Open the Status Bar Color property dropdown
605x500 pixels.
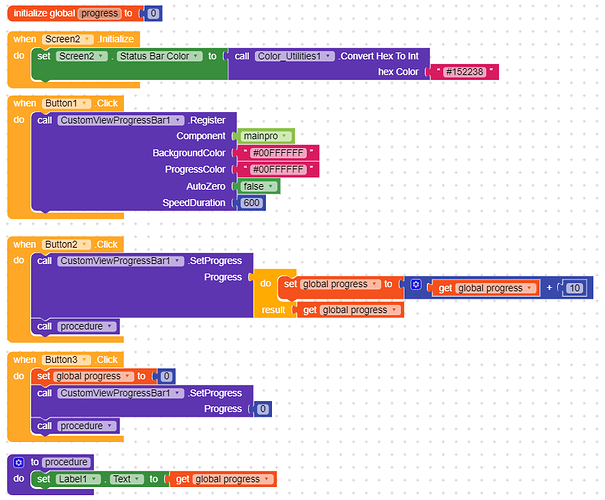coord(160,56)
